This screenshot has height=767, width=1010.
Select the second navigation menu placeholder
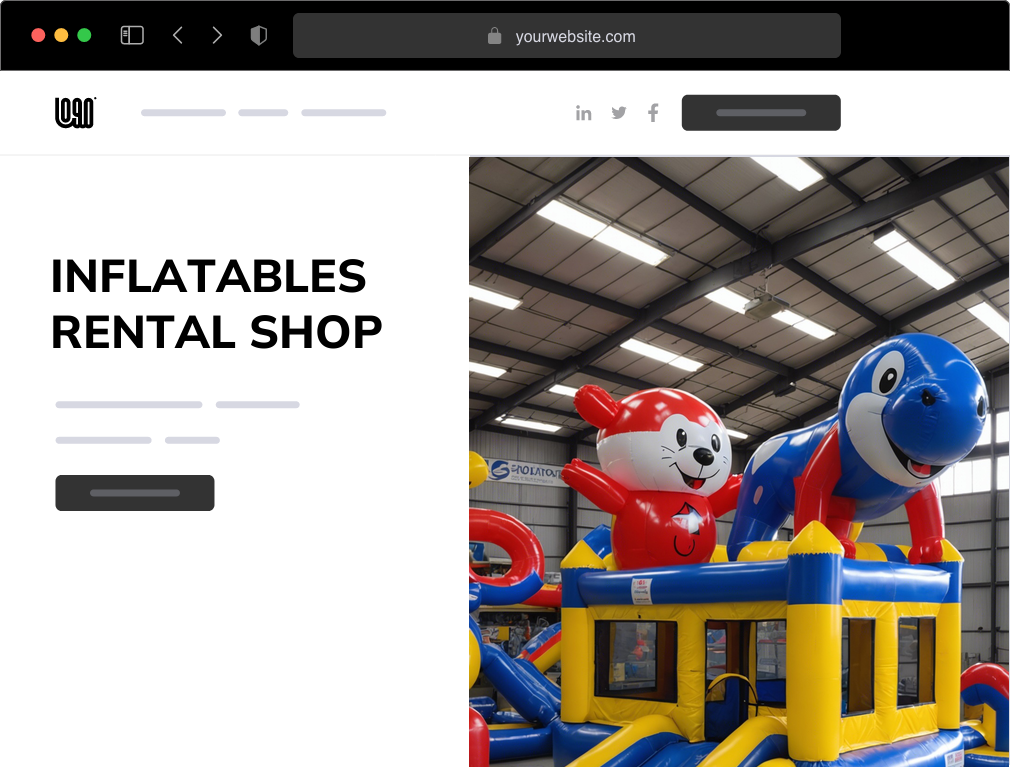click(263, 113)
